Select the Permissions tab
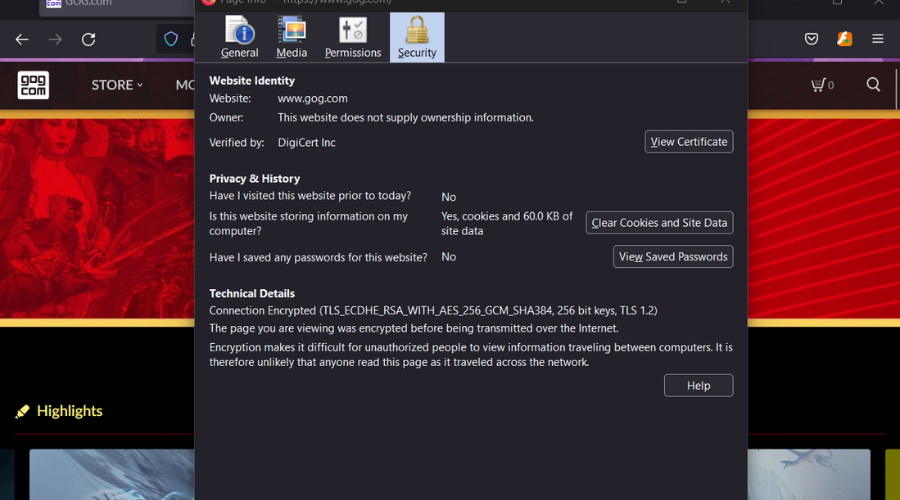Screen dimensions: 900x500 tap(352, 37)
